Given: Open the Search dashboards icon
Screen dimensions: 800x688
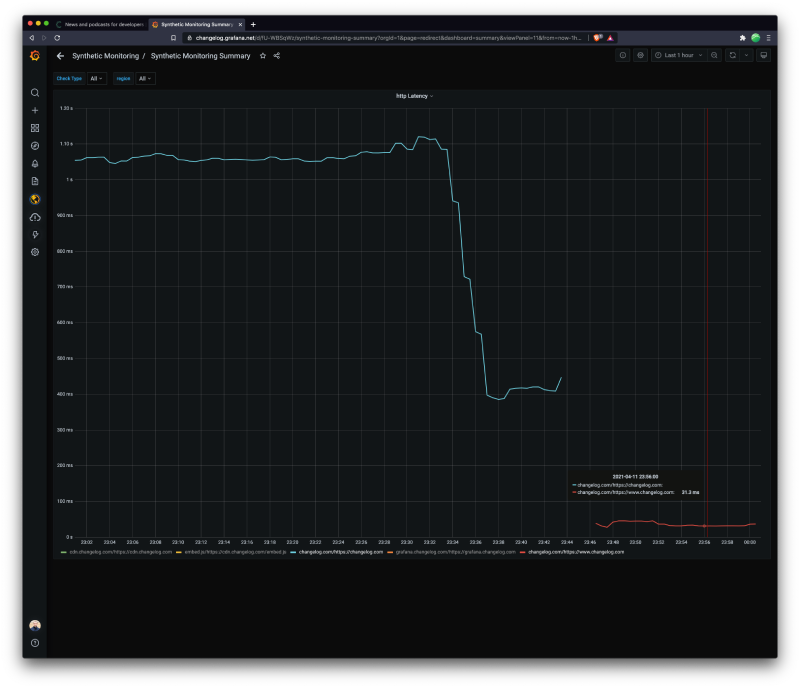Looking at the screenshot, I should [x=35, y=92].
